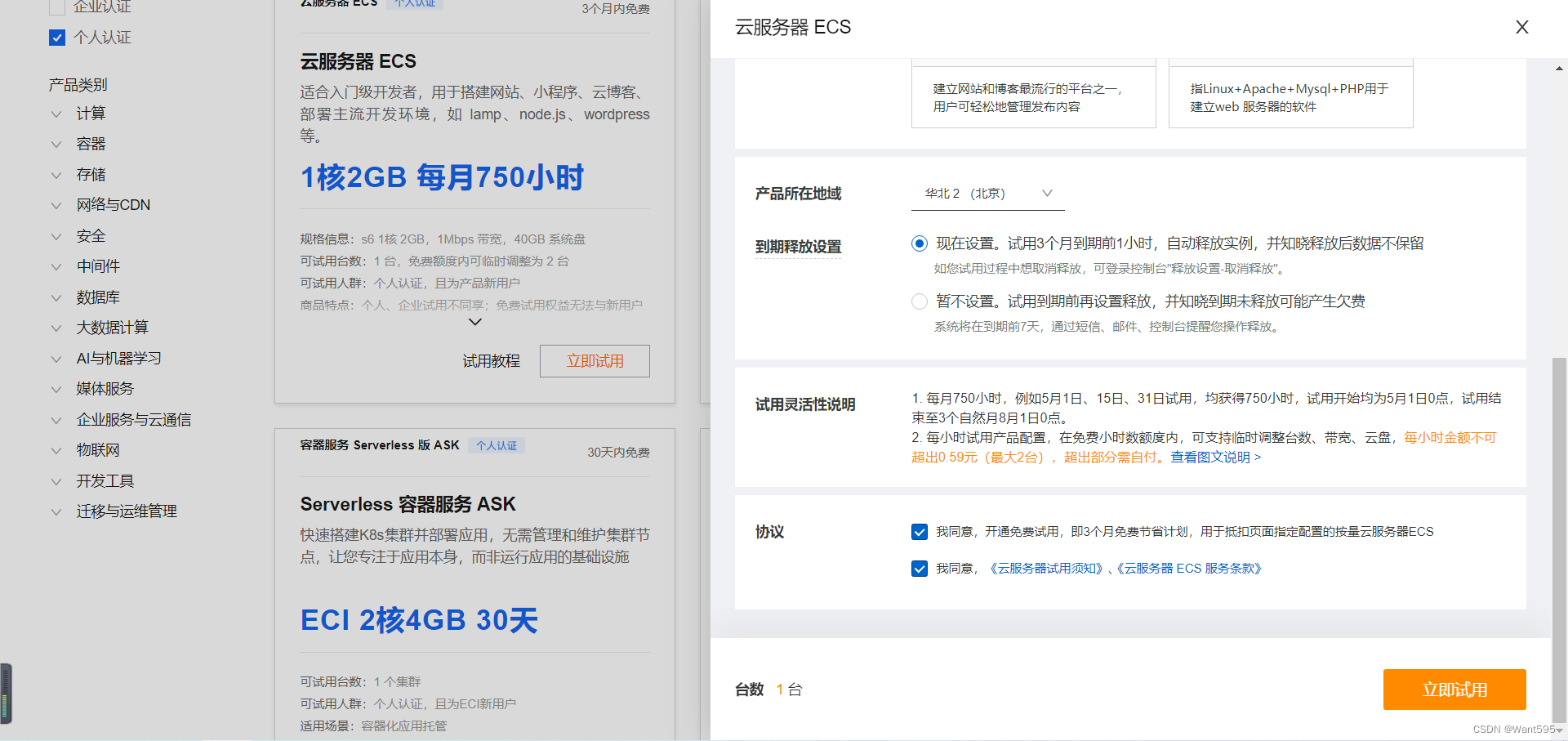The width and height of the screenshot is (1568, 741).
Task: Select the 计算 category label
Action: (91, 114)
